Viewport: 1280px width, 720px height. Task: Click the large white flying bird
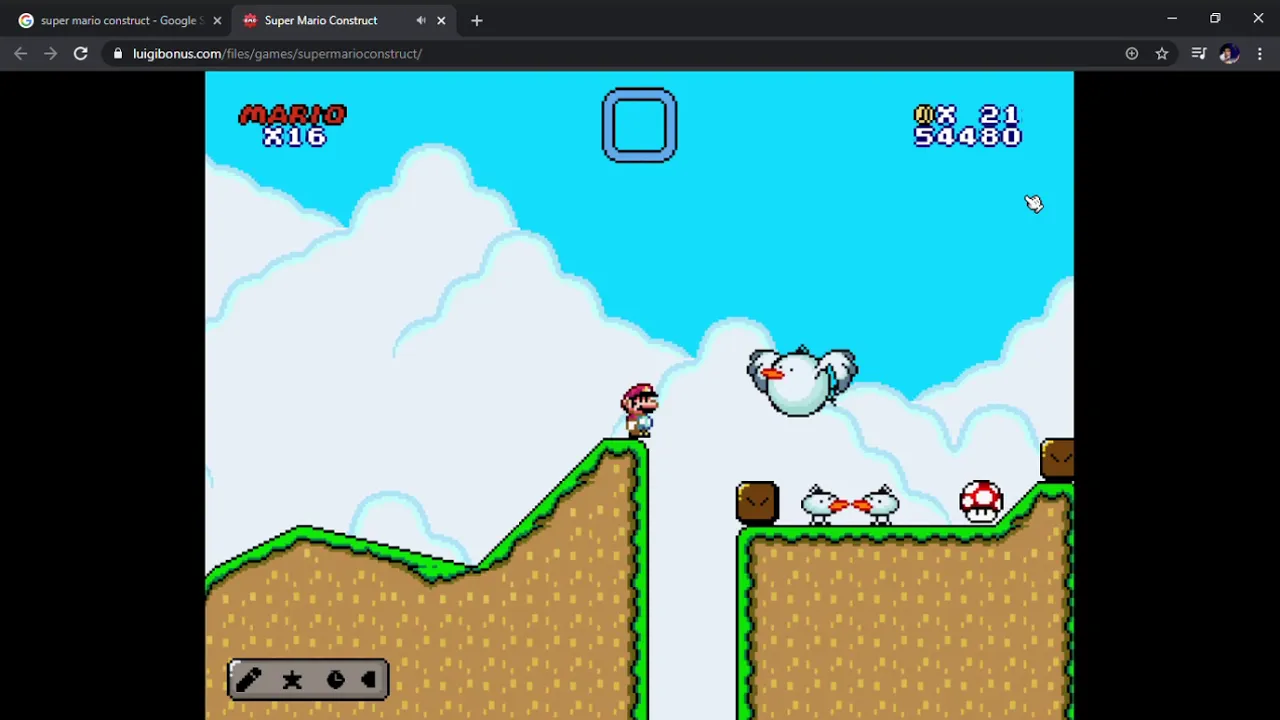click(802, 381)
